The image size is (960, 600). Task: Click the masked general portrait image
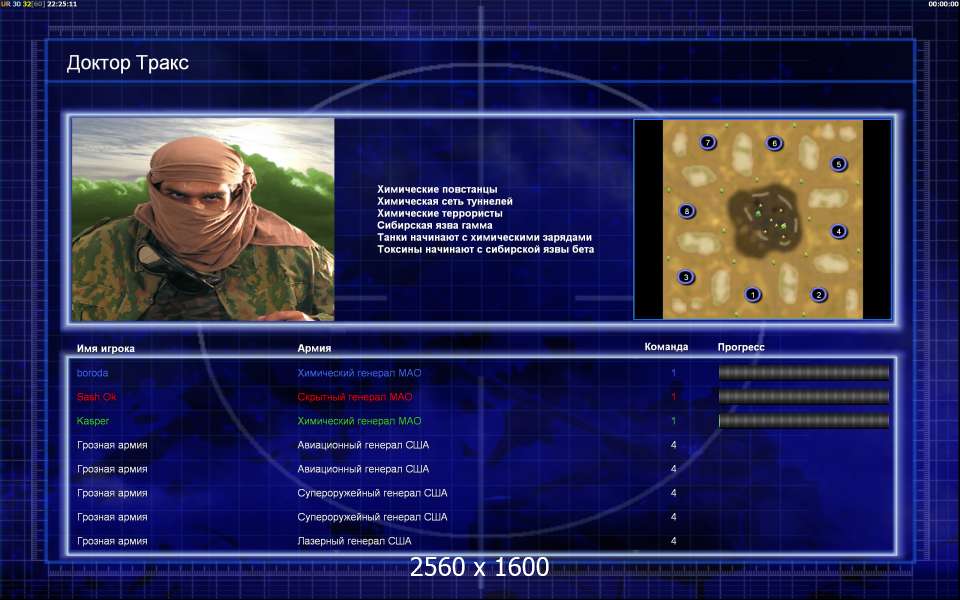[x=203, y=219]
